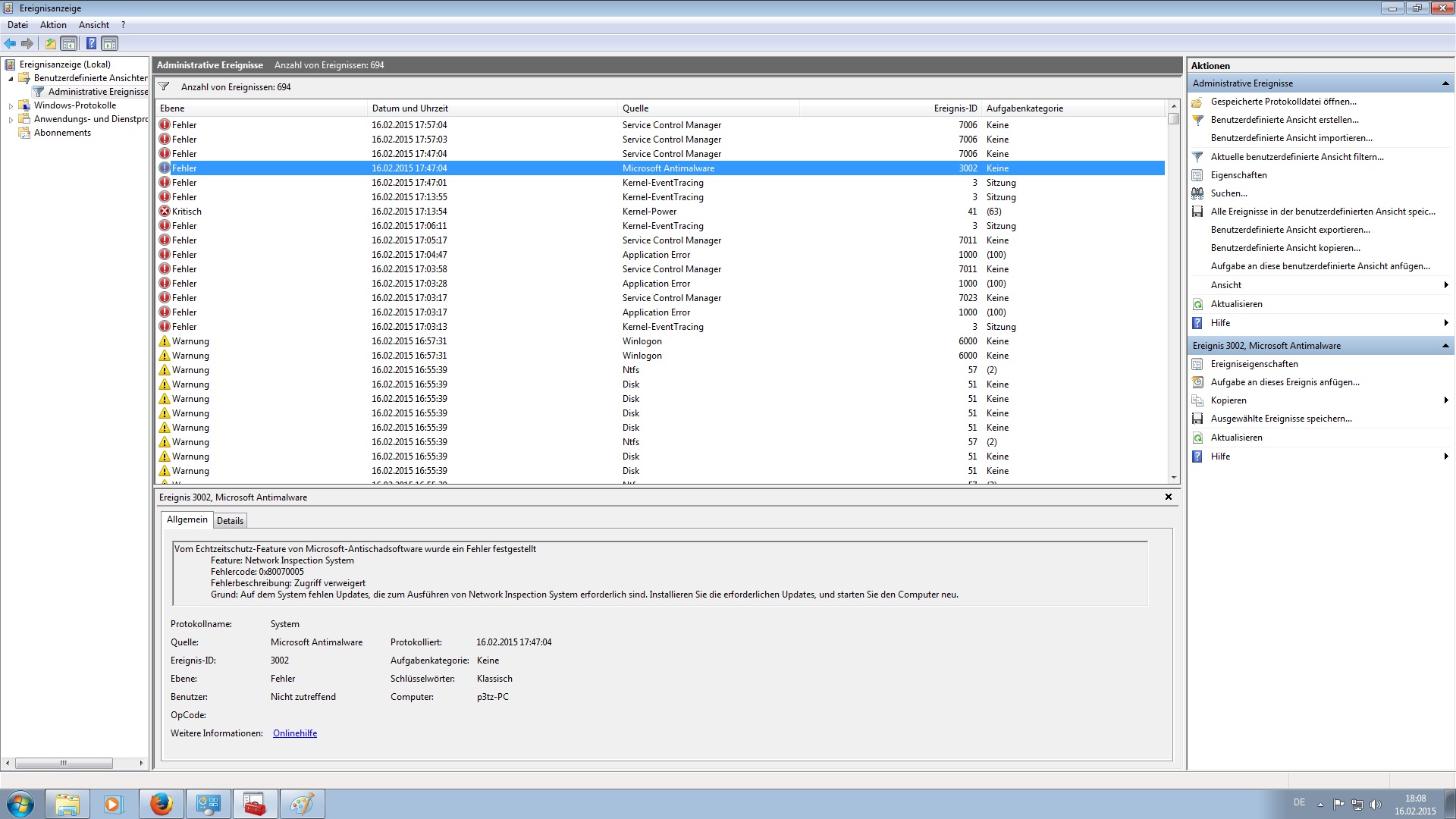Click the up-one-level folder icon
Viewport: 1456px width, 819px height.
point(50,43)
